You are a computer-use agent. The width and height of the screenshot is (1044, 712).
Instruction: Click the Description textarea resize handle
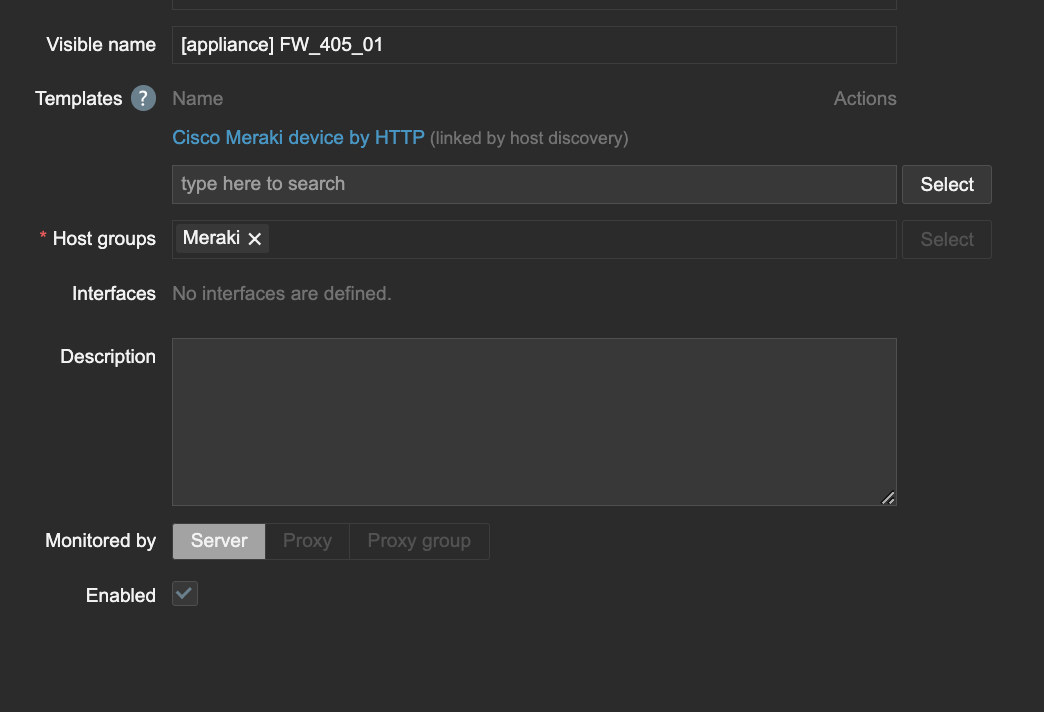pyautogui.click(x=887, y=497)
